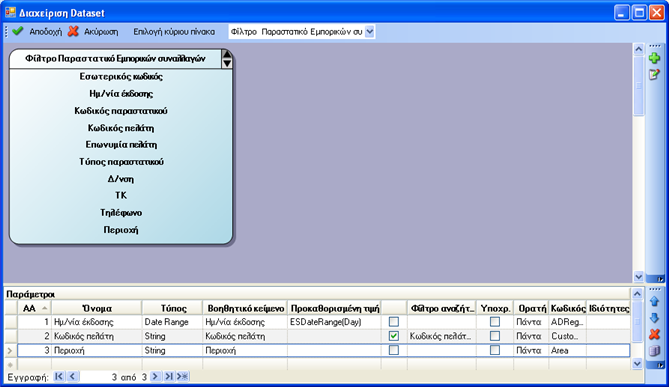This screenshot has height=387, width=669.
Task: Click the Όνομα column header
Action: (97, 308)
